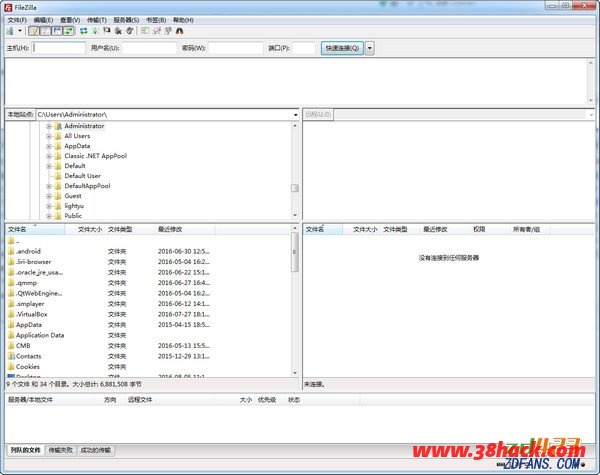Open the quick connect history dropdown arrow
The width and height of the screenshot is (600, 475).
pos(370,48)
